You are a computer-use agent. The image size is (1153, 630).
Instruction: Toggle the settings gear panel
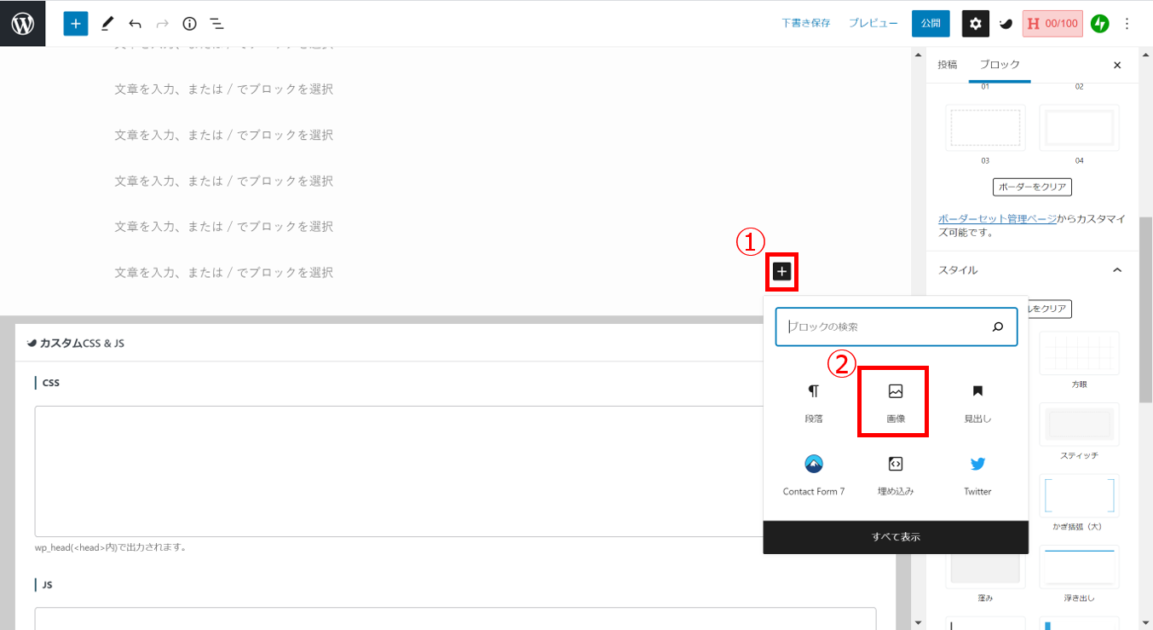975,24
